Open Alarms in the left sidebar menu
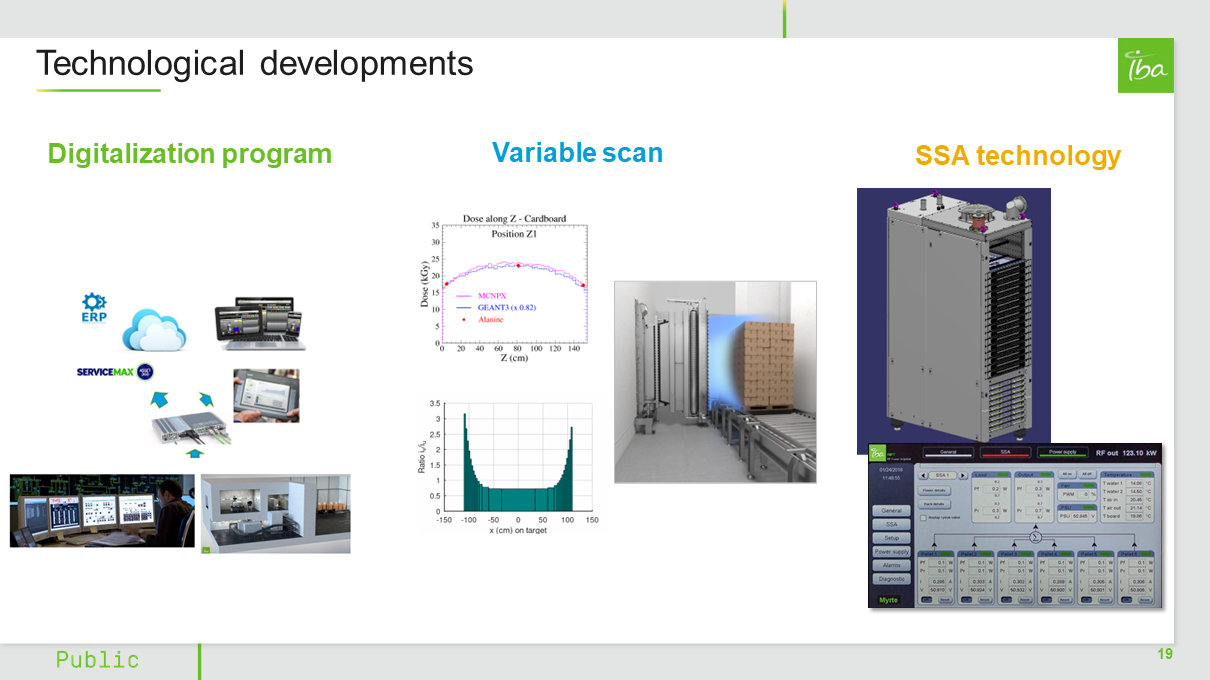Screen dimensions: 1210x680 [891, 565]
